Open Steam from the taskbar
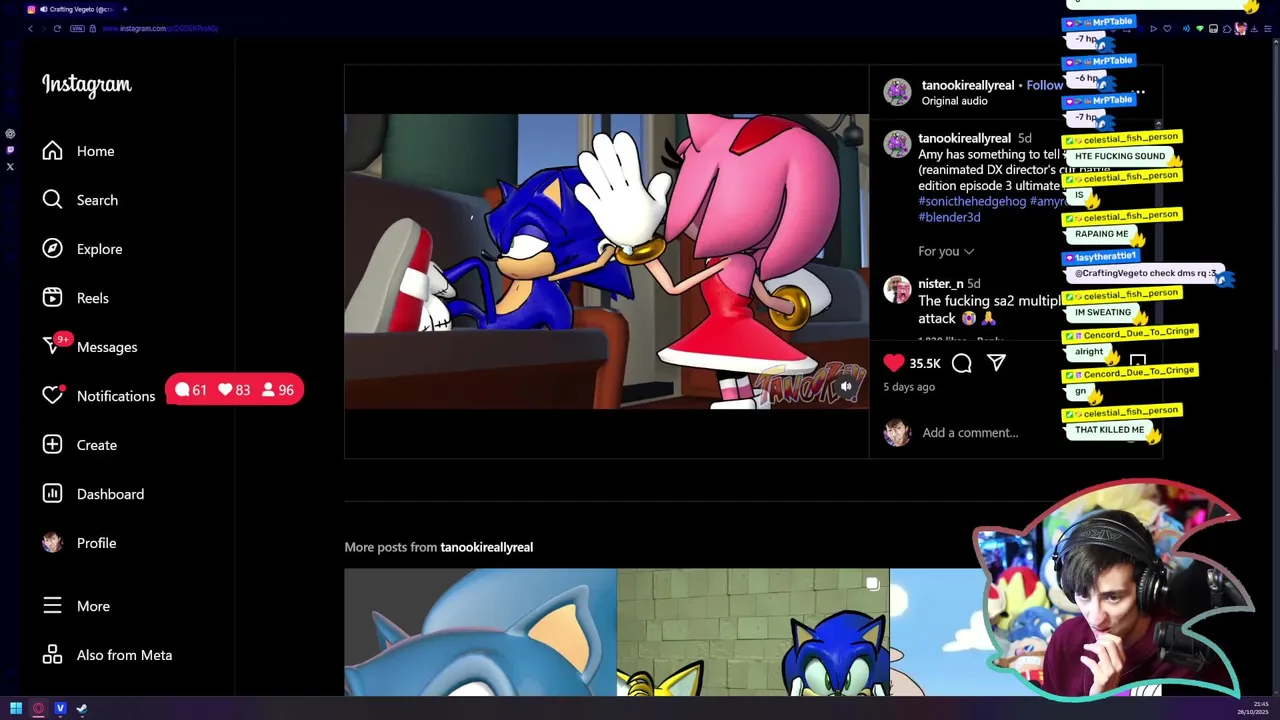The height and width of the screenshot is (720, 1280). (82, 708)
